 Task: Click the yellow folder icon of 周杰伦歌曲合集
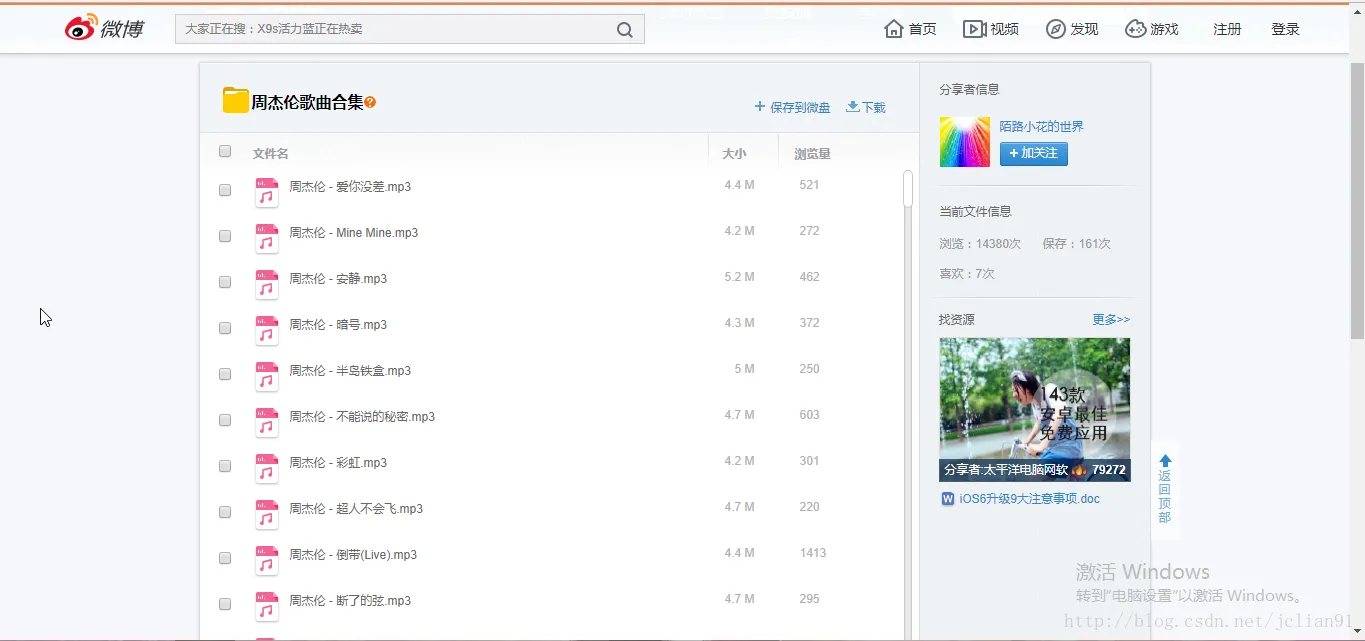click(235, 100)
